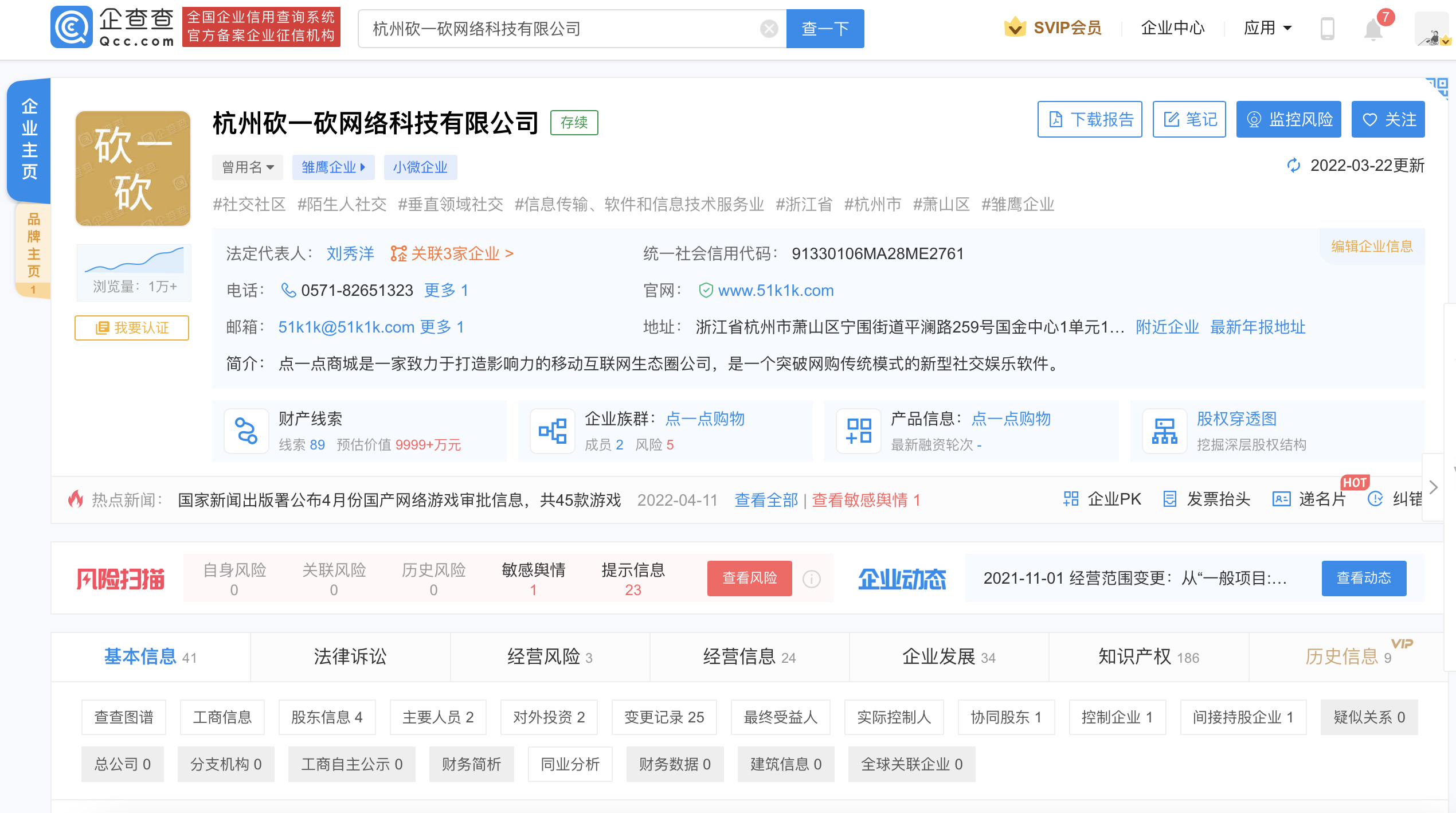Clear the search box with the X icon
The height and width of the screenshot is (813, 1456).
point(769,29)
